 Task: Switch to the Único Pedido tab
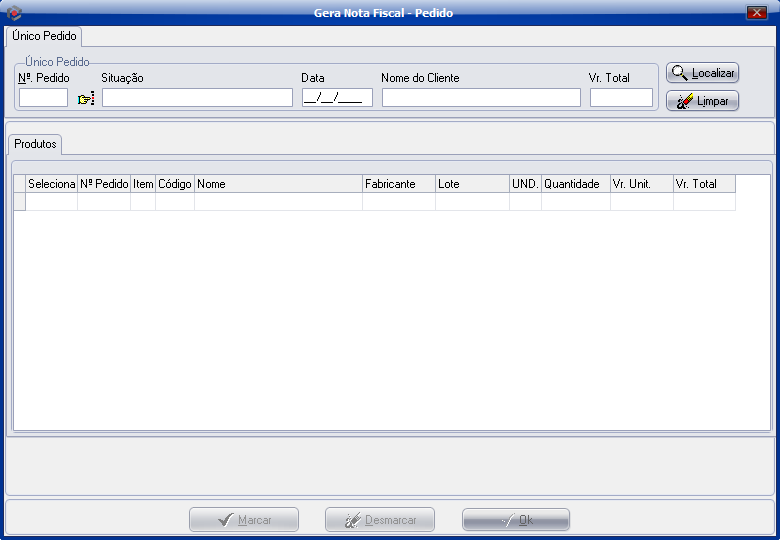44,36
